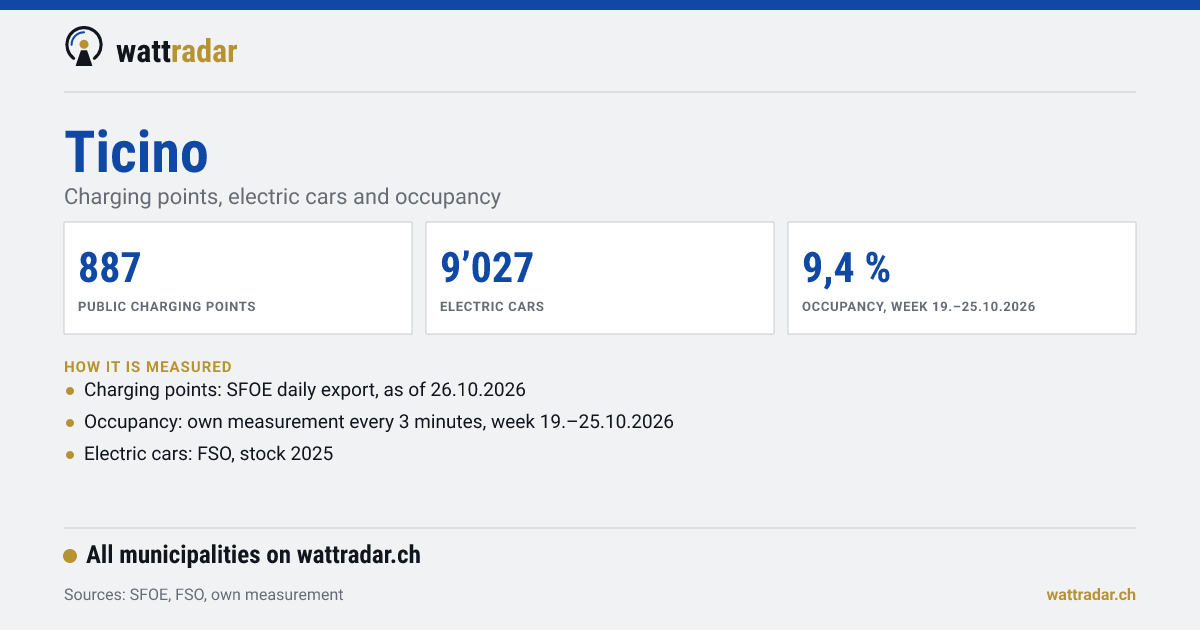Click the number 887

tap(110, 268)
